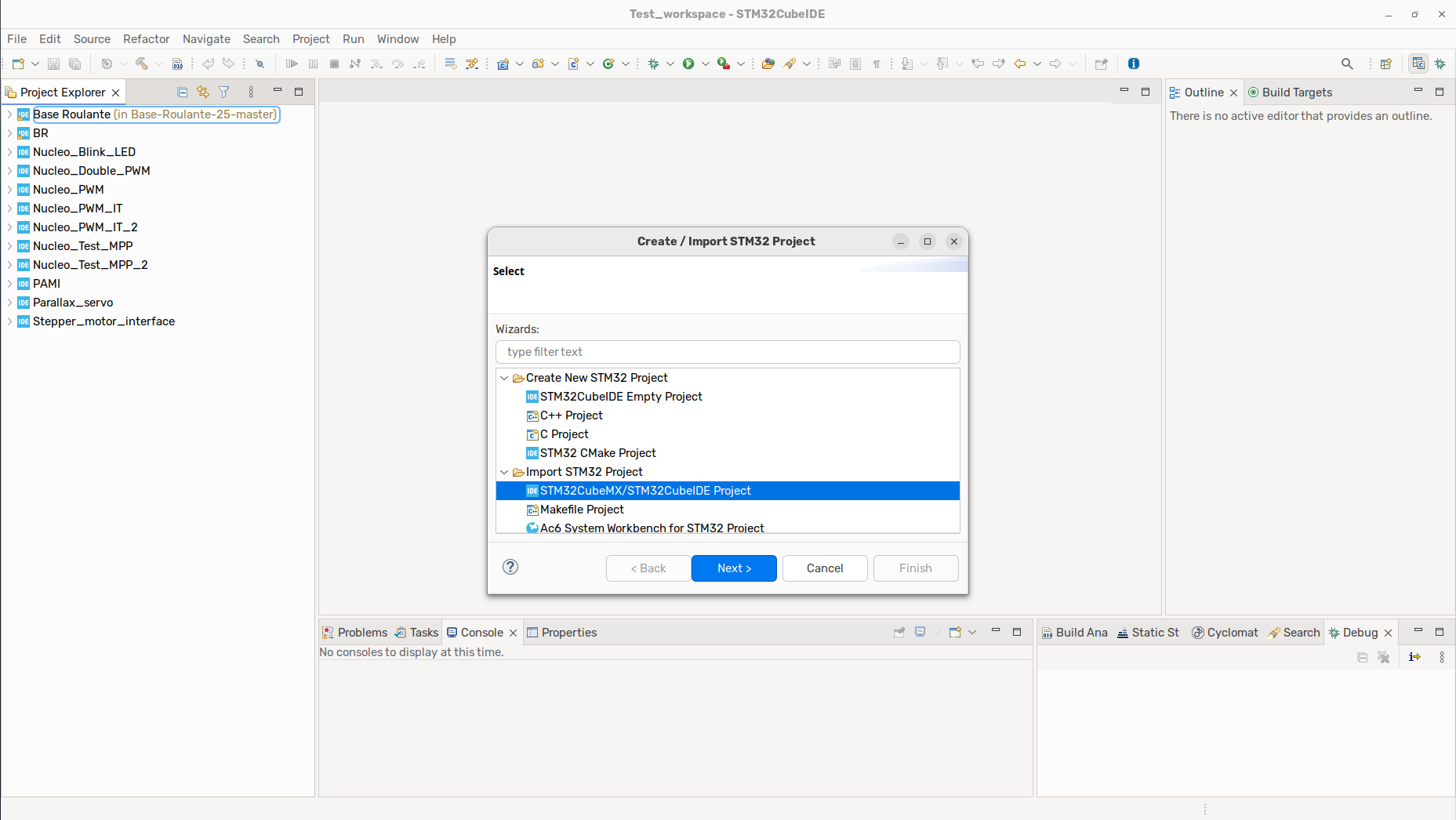1456x820 pixels.
Task: Open the Refactor menu
Action: tap(146, 39)
